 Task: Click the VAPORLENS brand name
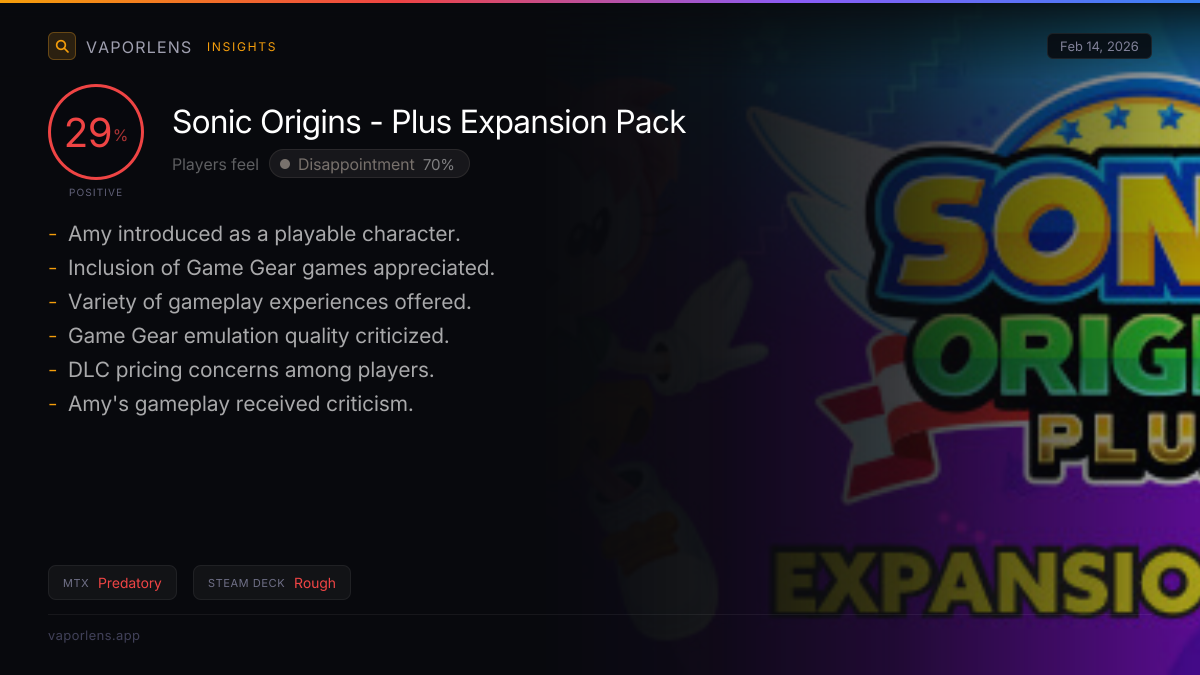click(x=139, y=47)
